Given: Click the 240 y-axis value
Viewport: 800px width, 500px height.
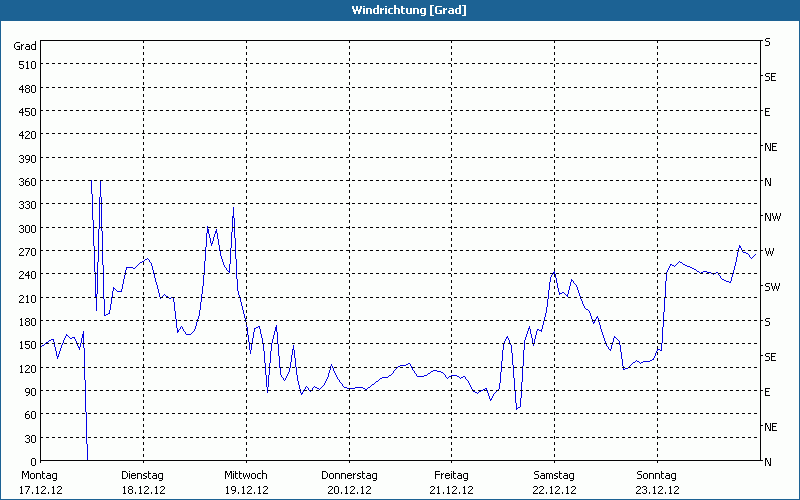Looking at the screenshot, I should coord(28,275).
